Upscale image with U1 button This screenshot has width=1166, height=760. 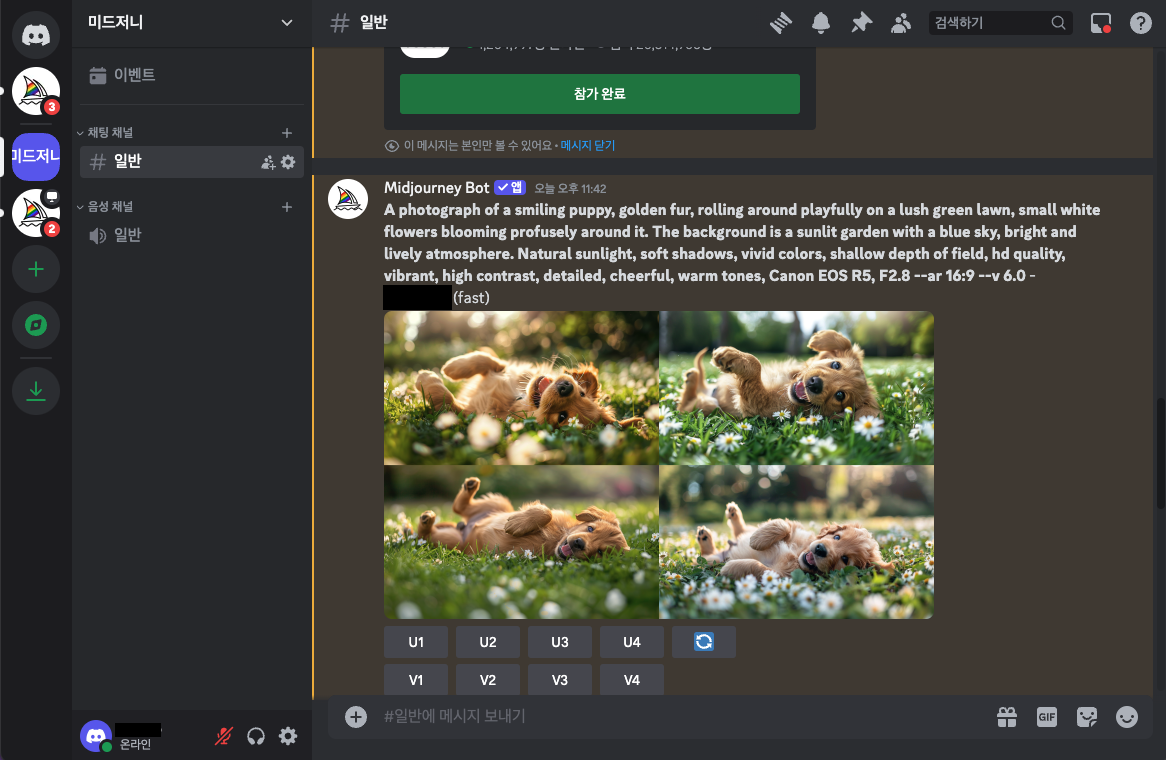pyautogui.click(x=416, y=642)
